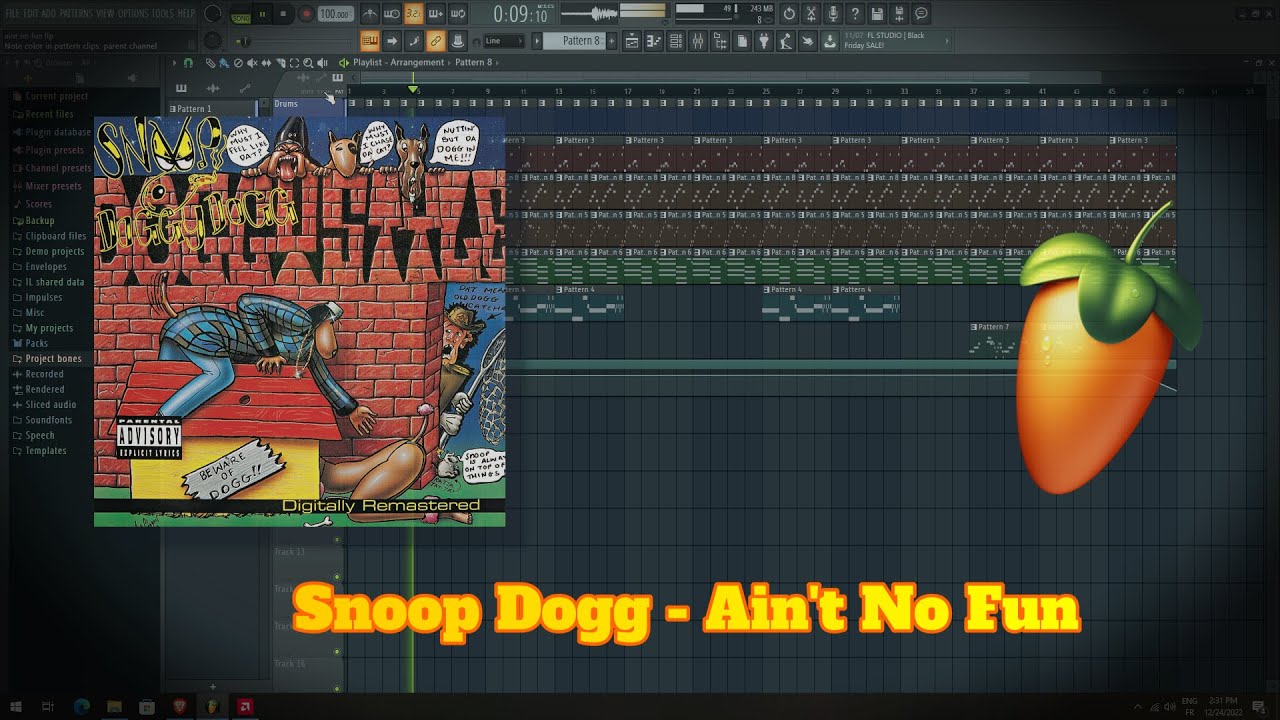Select the mute tool in playlist toolbar
This screenshot has width=1280, height=720.
click(x=252, y=62)
